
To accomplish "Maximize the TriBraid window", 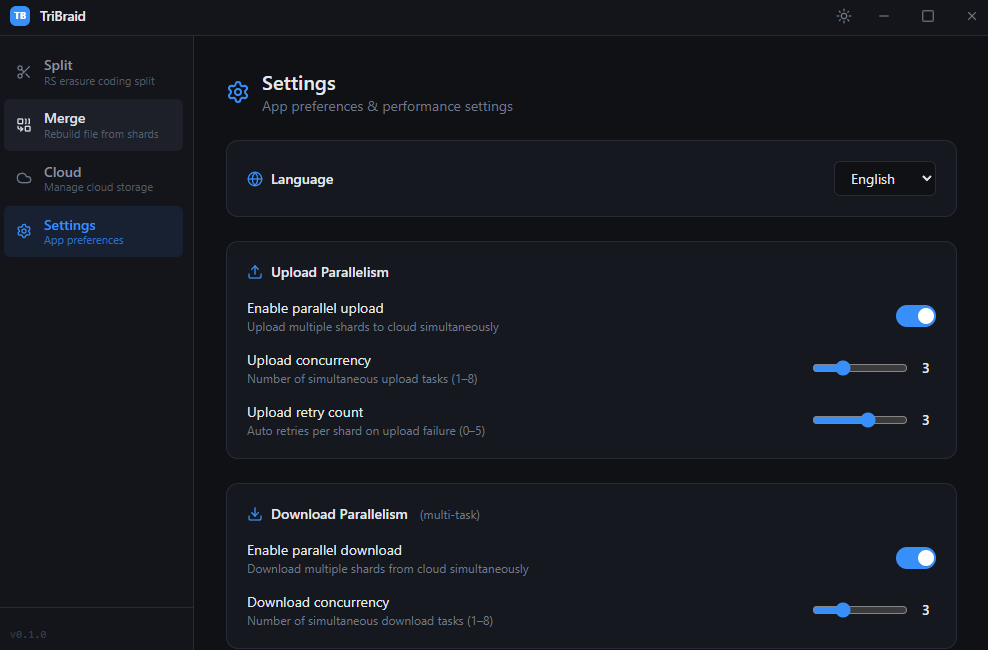I will coord(927,16).
